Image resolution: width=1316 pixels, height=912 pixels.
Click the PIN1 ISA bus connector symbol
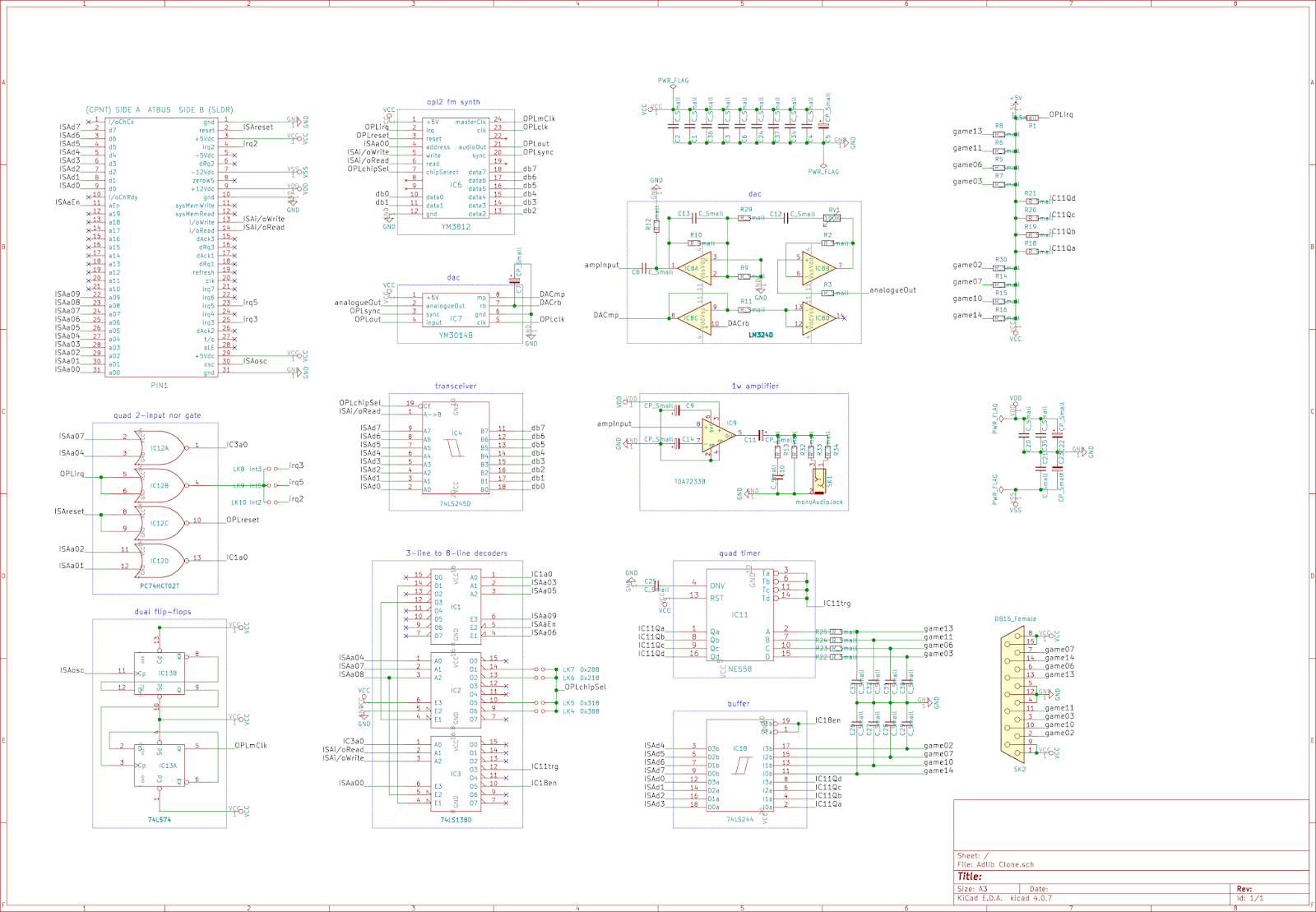160,247
